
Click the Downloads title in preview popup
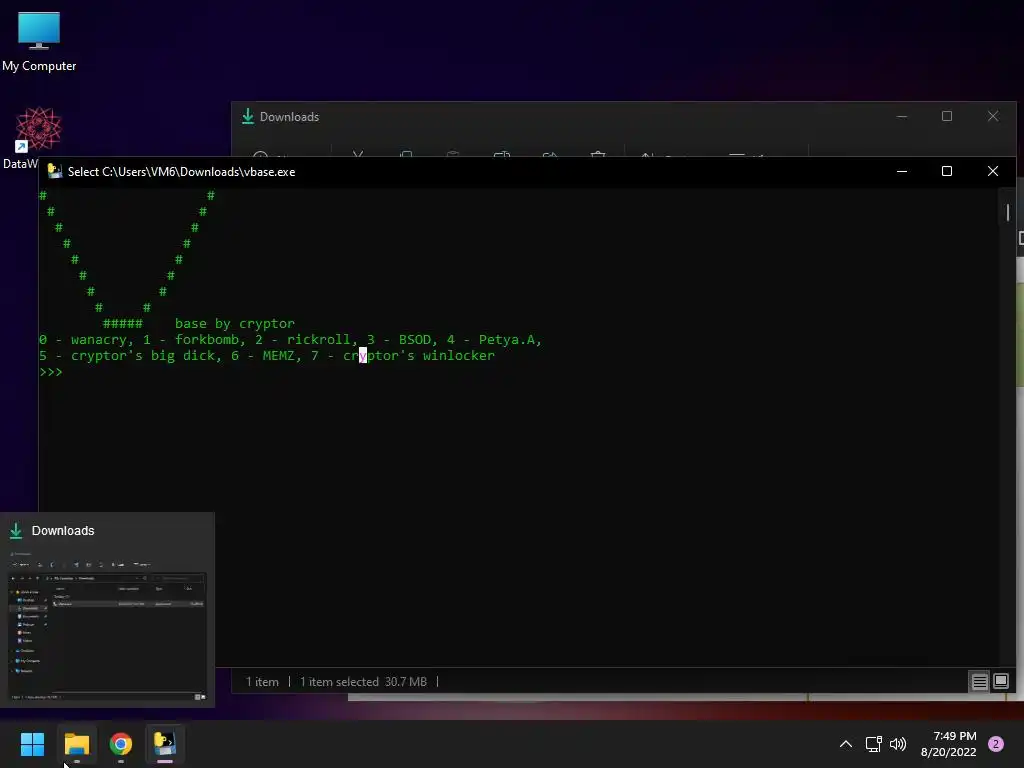tap(63, 531)
